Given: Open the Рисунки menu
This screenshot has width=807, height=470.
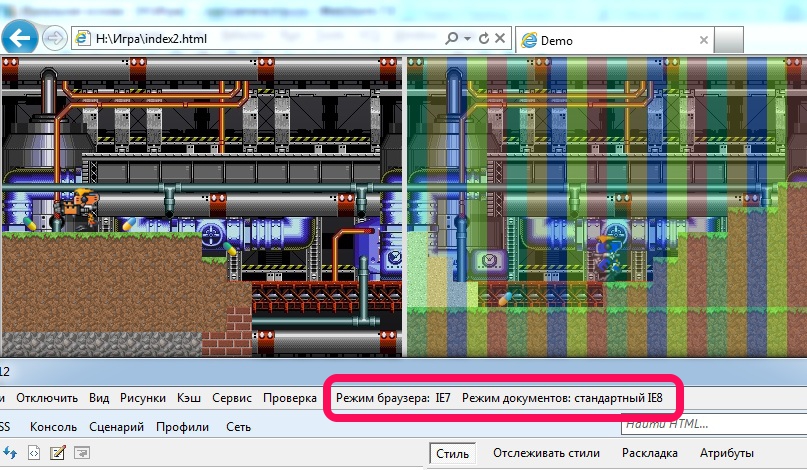Looking at the screenshot, I should [143, 398].
